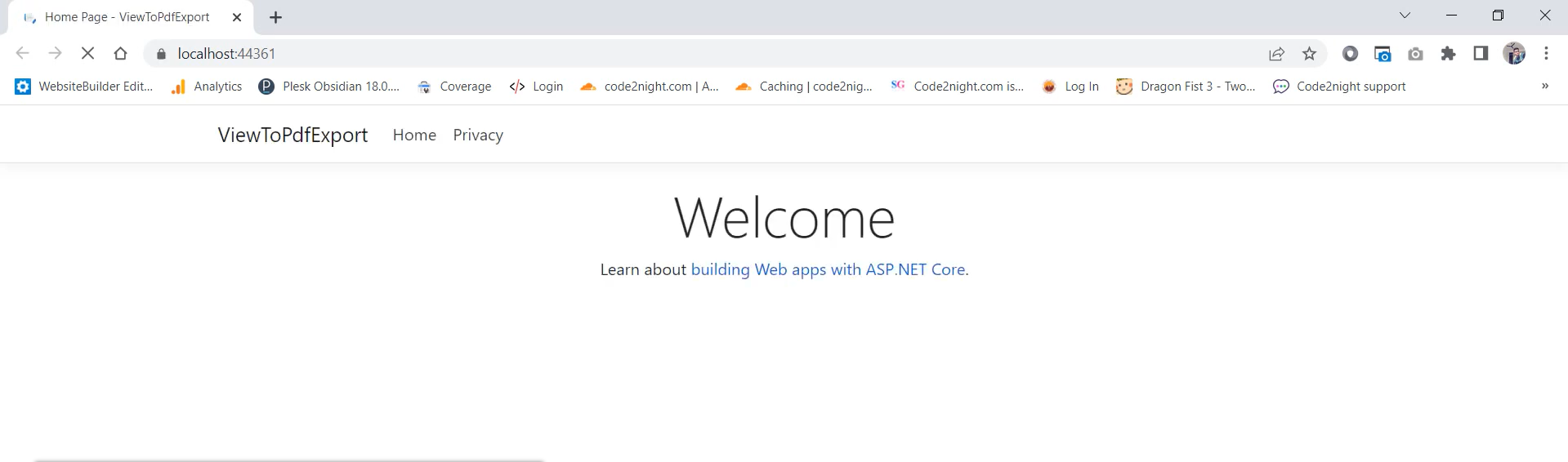Click the Home nav menu item
This screenshot has width=1568, height=462.
click(414, 135)
